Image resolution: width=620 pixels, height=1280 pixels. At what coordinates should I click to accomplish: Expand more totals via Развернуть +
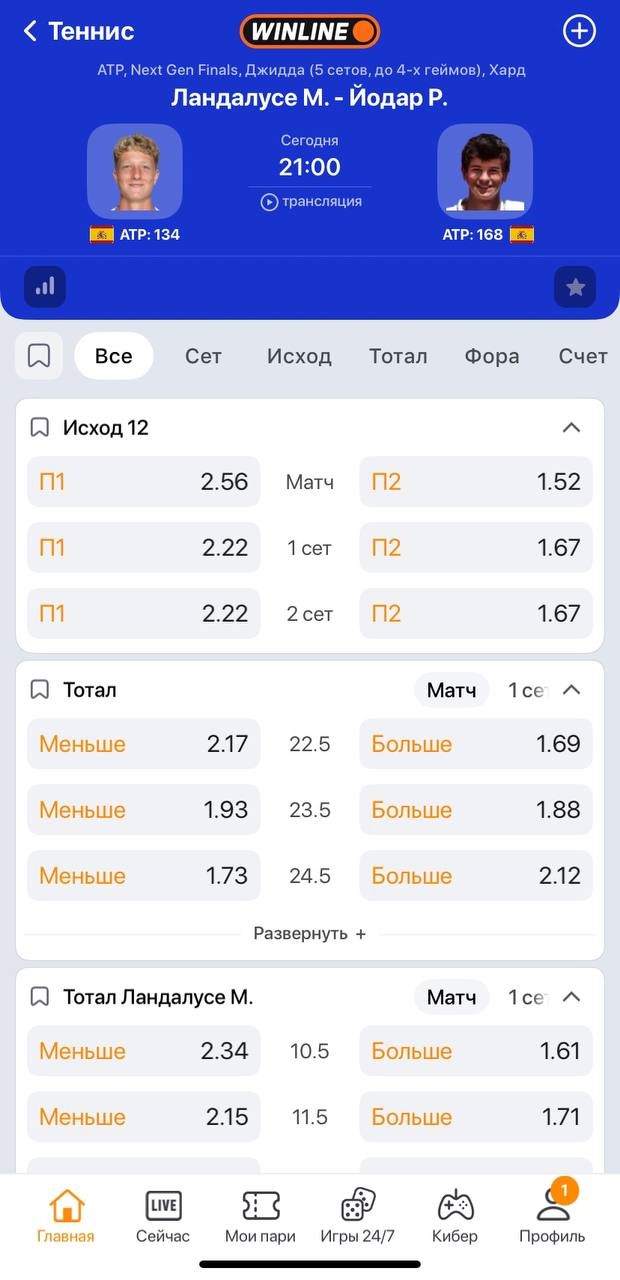(x=309, y=933)
